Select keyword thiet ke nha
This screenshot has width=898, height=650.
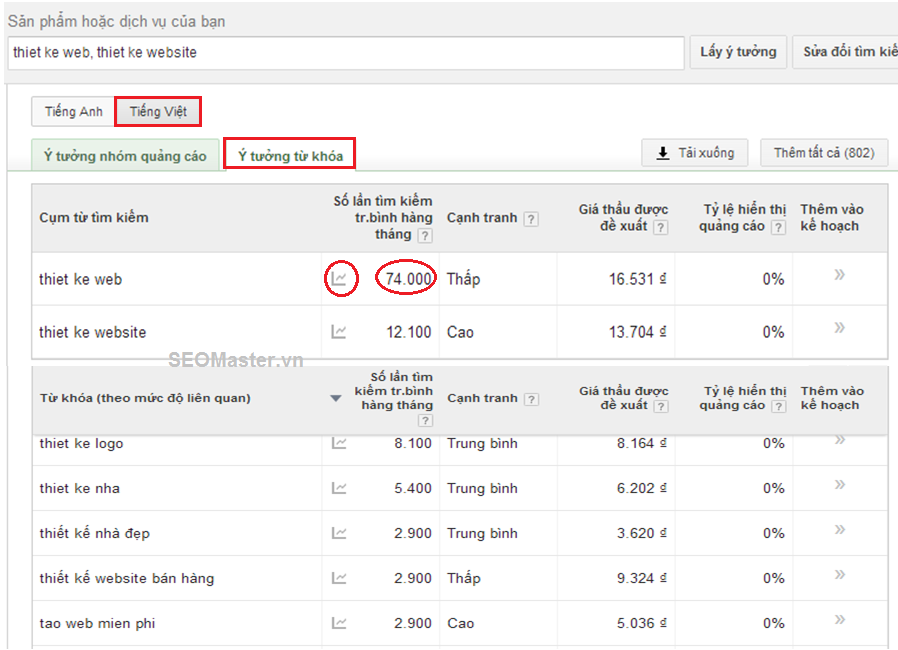pyautogui.click(x=80, y=489)
